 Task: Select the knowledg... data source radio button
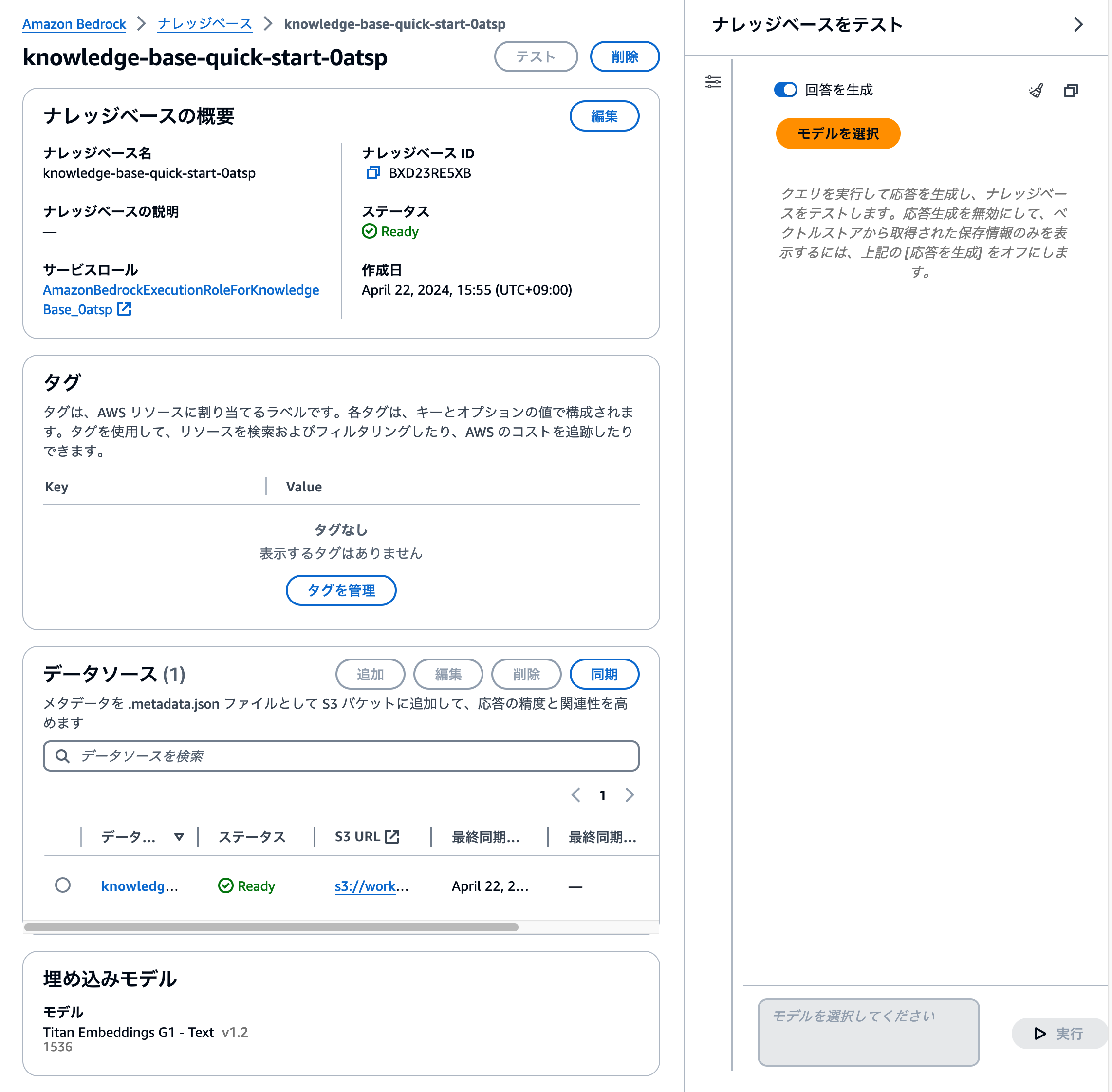pyautogui.click(x=63, y=885)
